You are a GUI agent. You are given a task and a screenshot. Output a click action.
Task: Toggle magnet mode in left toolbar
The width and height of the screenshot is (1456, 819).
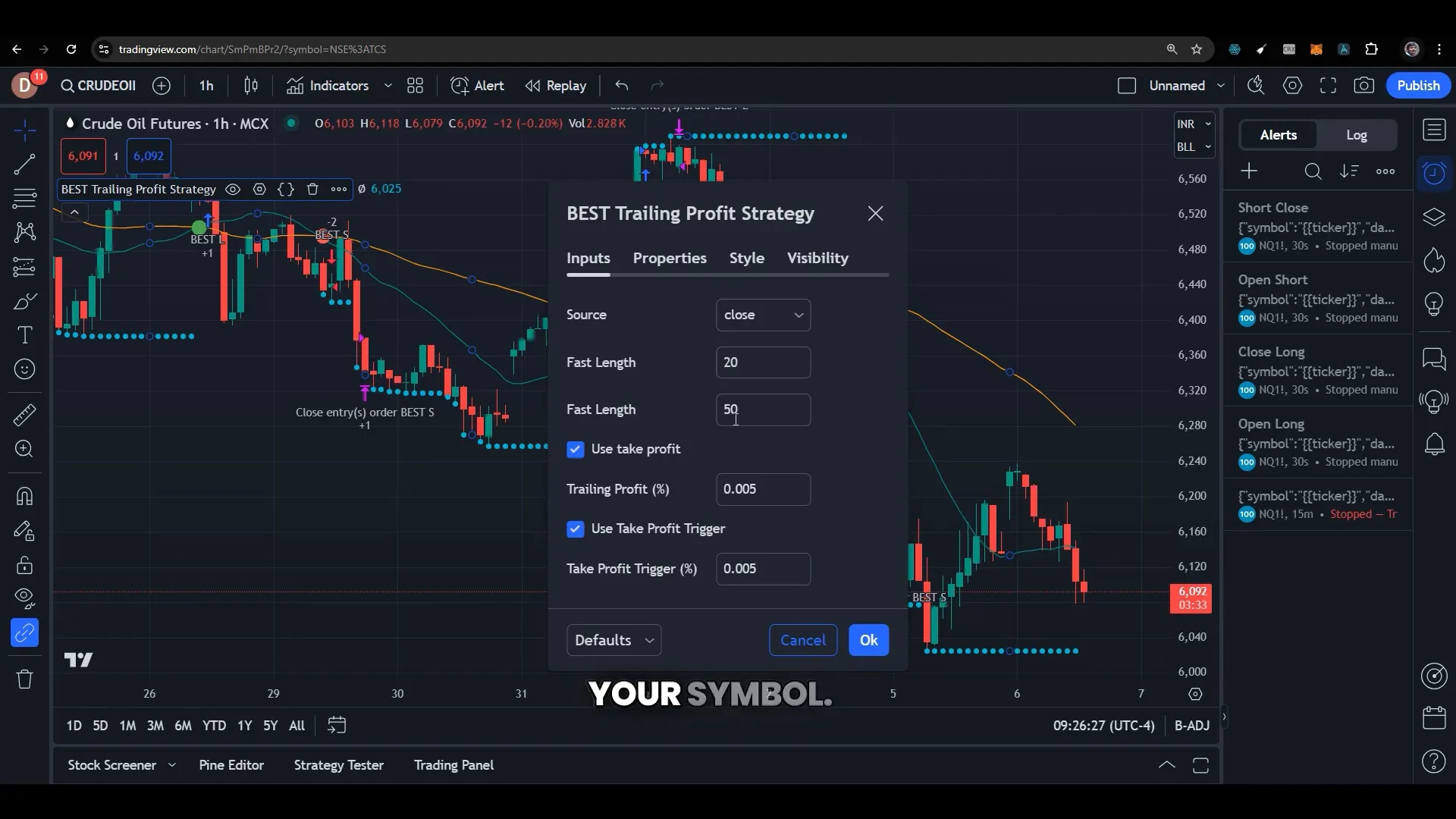[24, 496]
